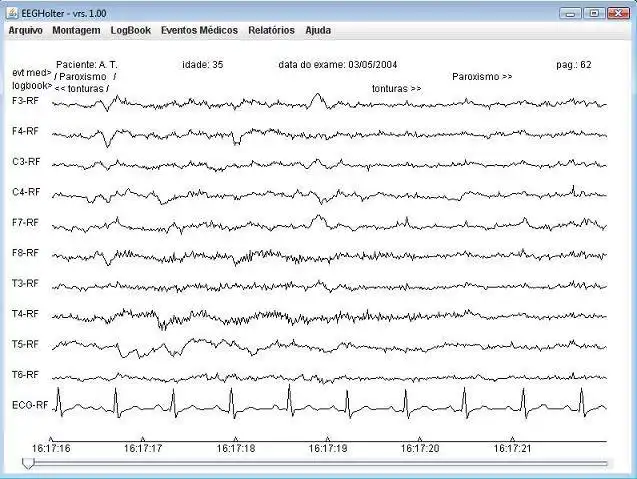Click the 'evt med>' row label

pyautogui.click(x=32, y=73)
